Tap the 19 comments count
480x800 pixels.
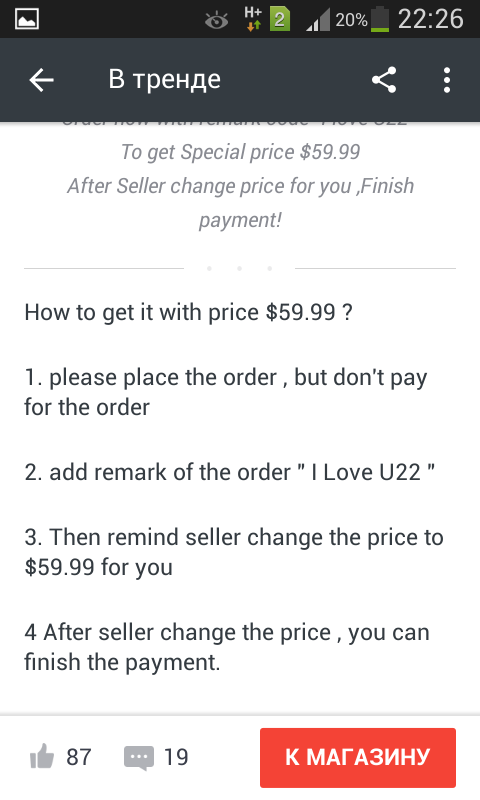(x=176, y=757)
